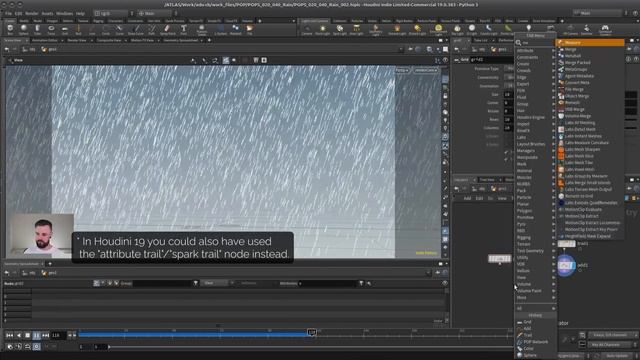Select the Tube shelf tool
The image size is (640, 360).
(x=37, y=29)
